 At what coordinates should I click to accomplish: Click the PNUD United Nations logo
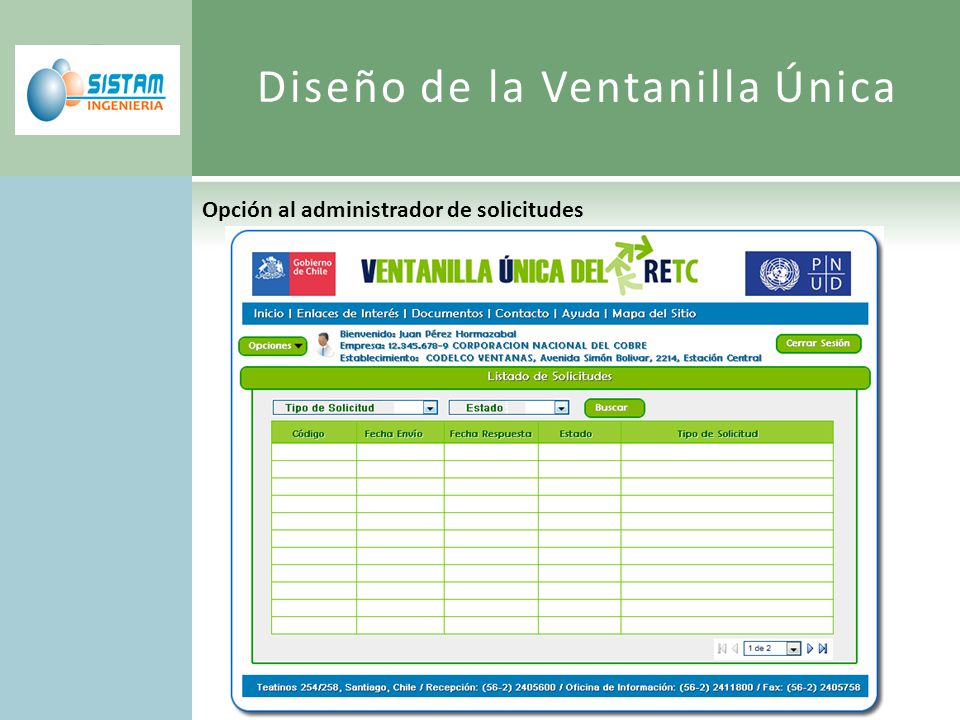[798, 273]
